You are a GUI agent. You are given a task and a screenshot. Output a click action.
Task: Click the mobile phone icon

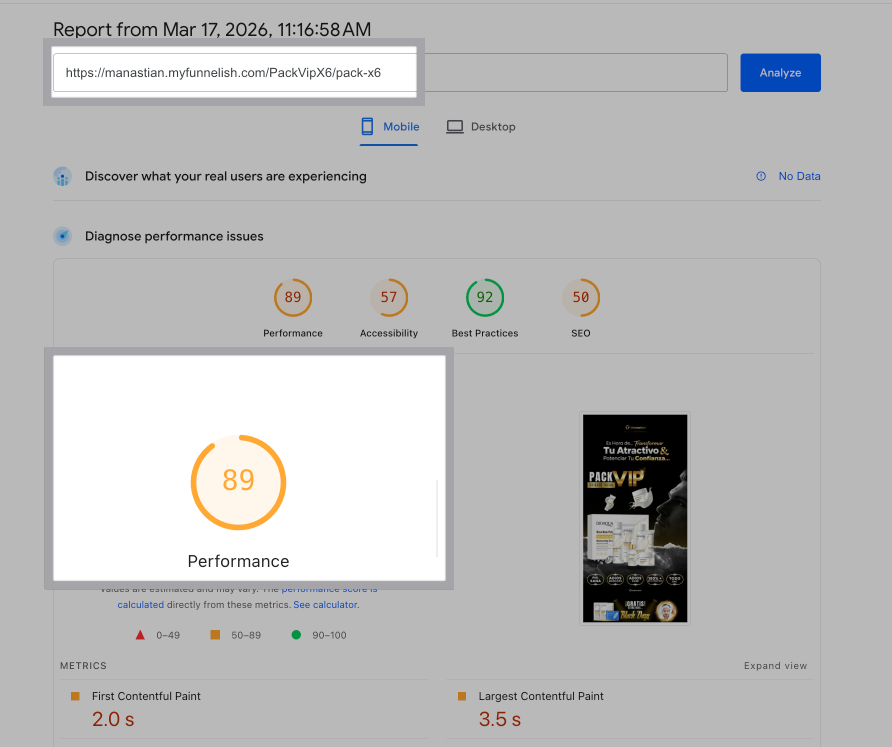[367, 127]
